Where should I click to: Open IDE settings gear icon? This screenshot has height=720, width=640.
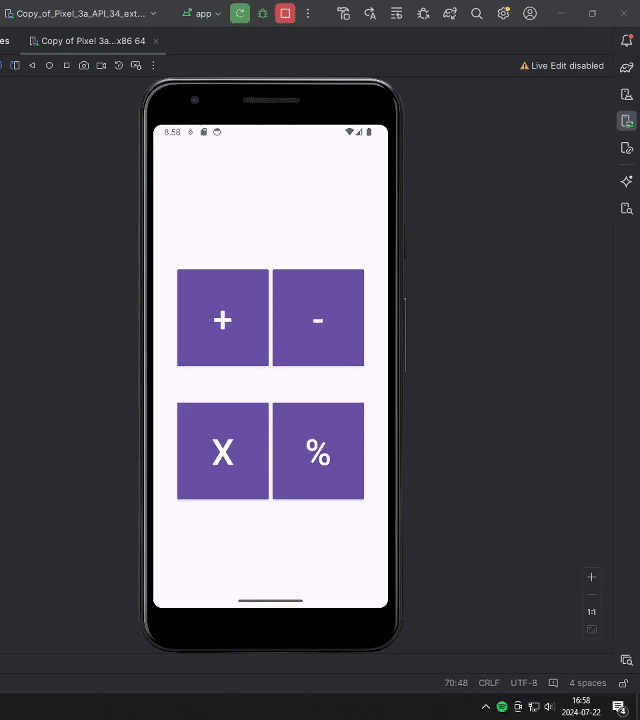tap(503, 14)
